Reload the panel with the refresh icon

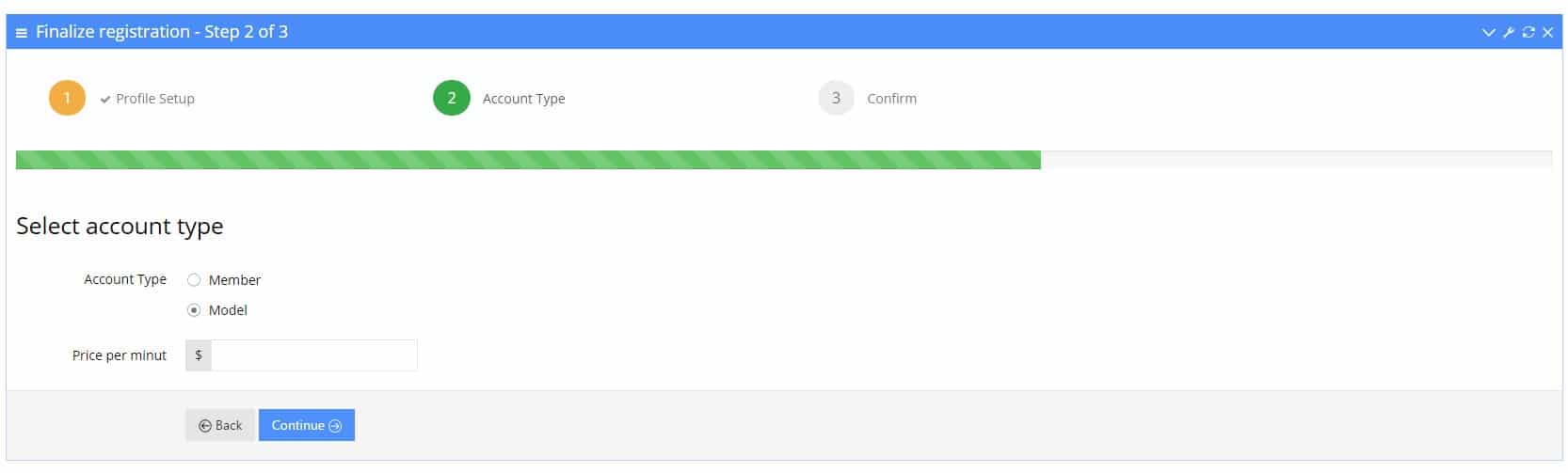(1528, 32)
